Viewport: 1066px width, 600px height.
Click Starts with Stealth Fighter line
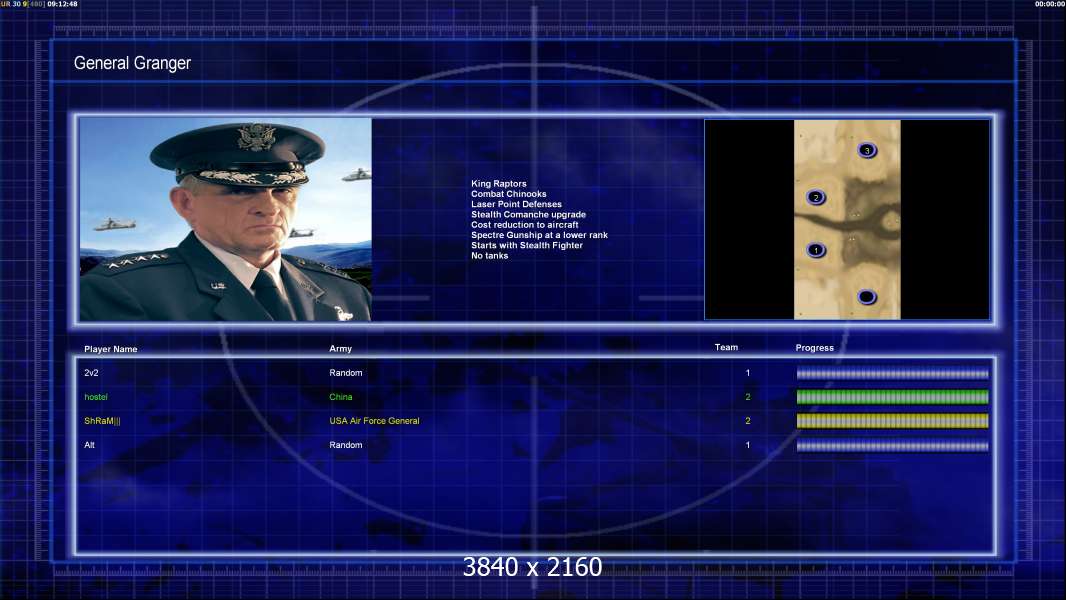(527, 245)
